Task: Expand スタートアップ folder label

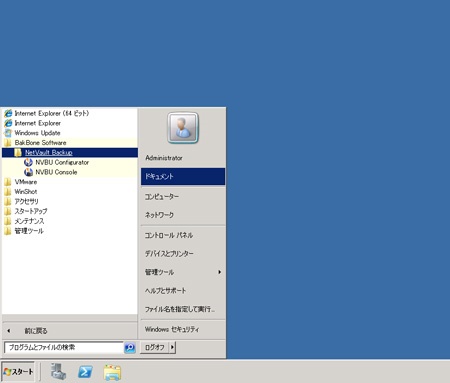Action: pos(31,211)
